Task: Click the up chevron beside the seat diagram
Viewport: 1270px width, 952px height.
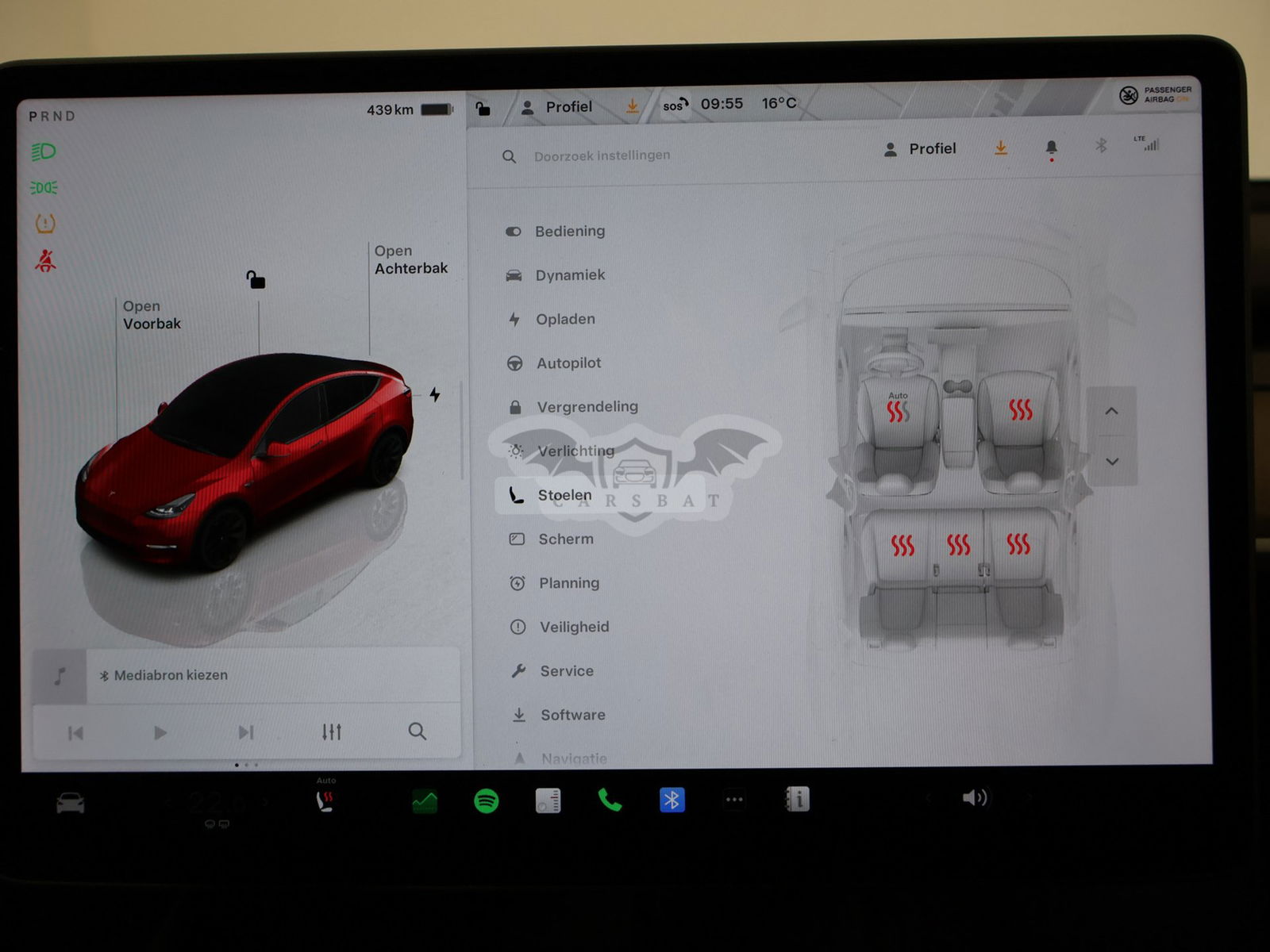Action: click(1112, 411)
